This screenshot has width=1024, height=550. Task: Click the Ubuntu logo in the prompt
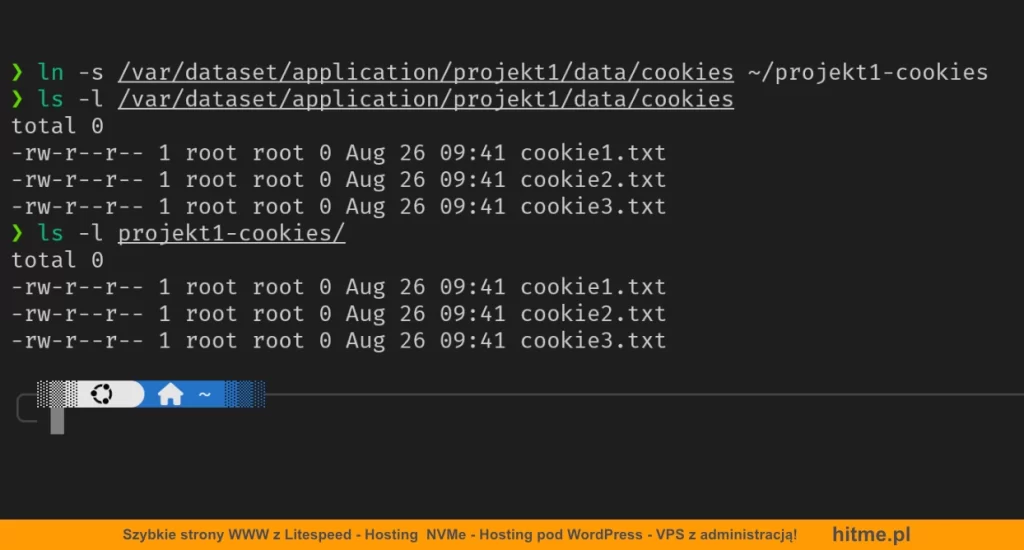(x=101, y=394)
